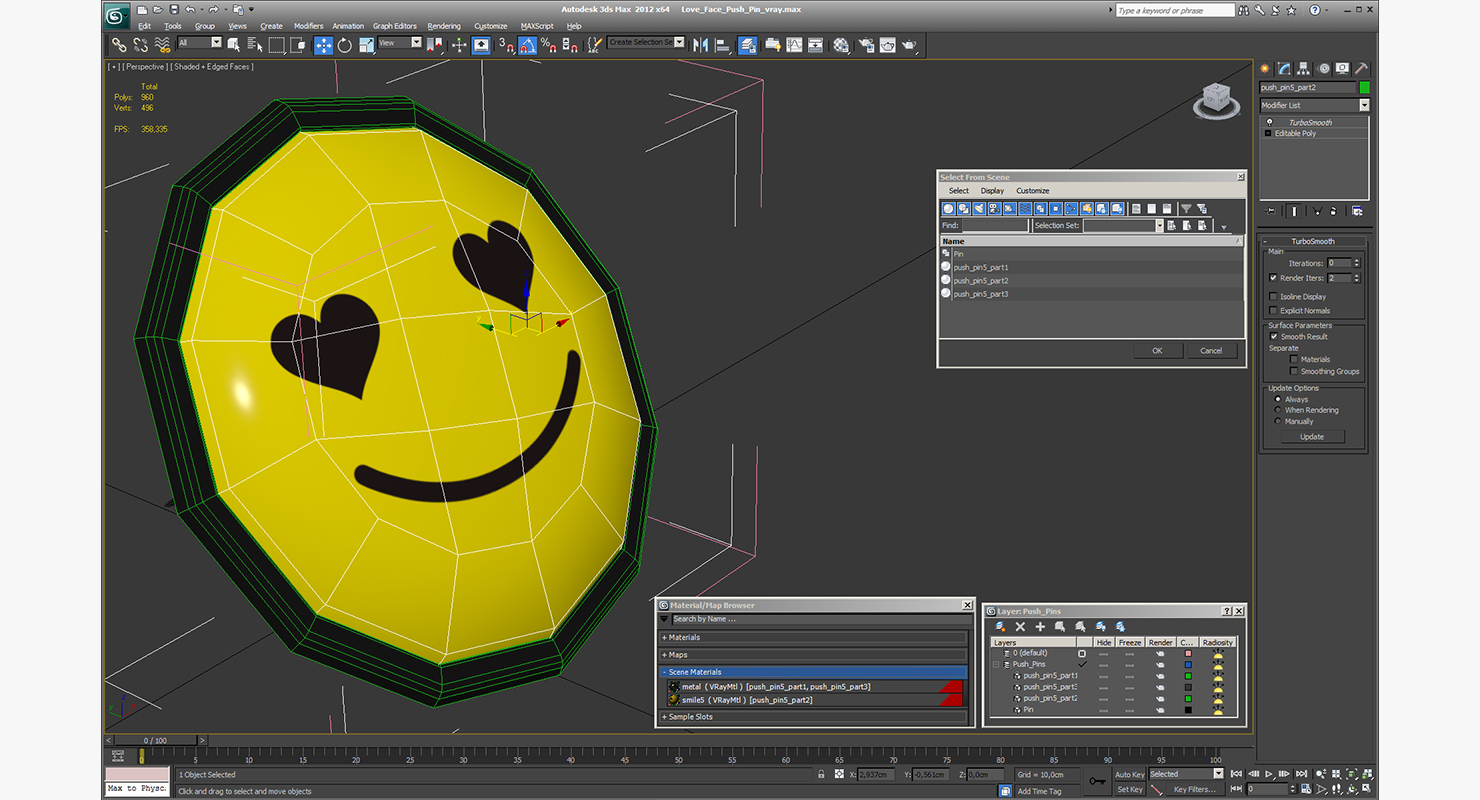Open Customize menu in Select From Scene
The image size is (1480, 800).
click(x=1033, y=191)
